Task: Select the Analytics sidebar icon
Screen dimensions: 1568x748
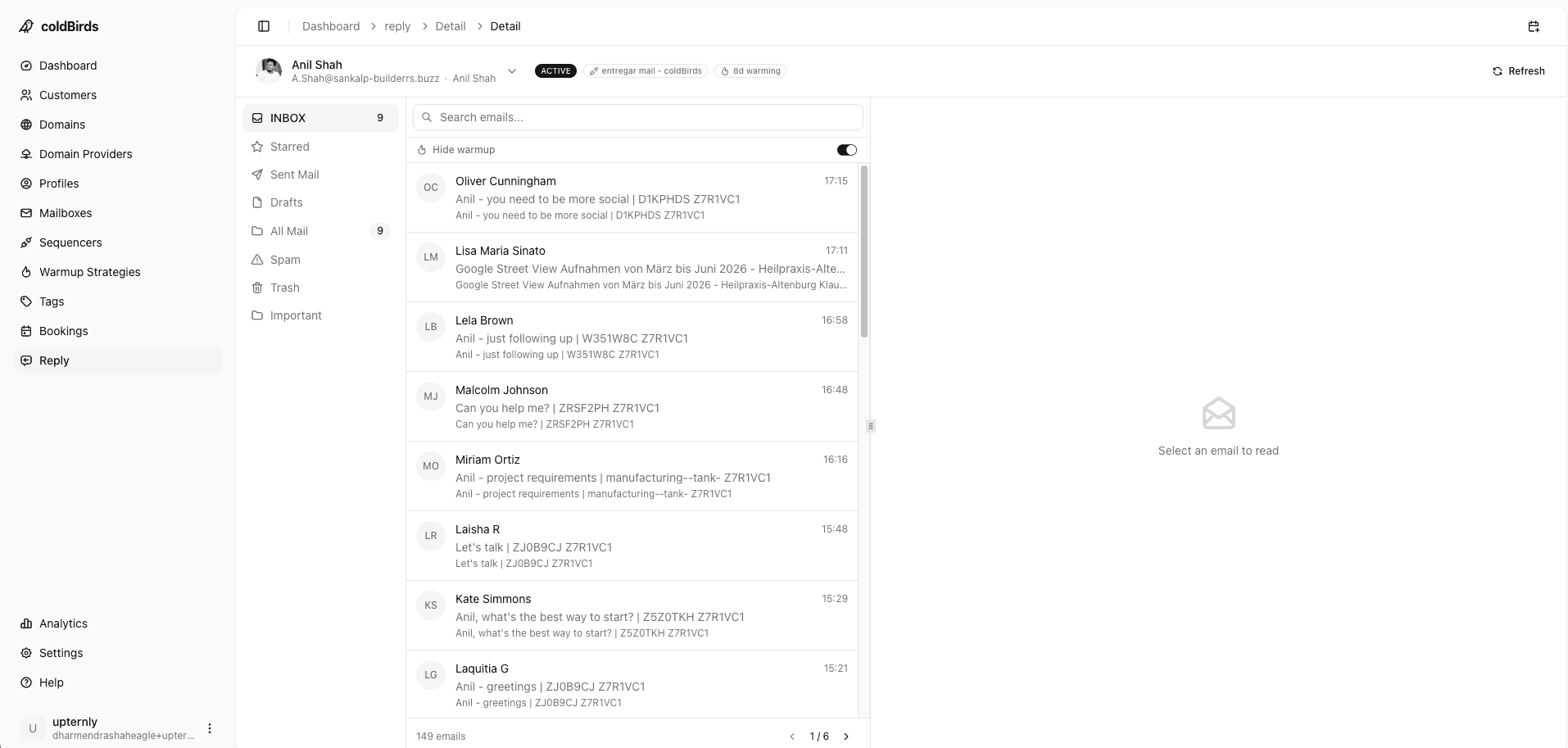Action: (x=25, y=623)
